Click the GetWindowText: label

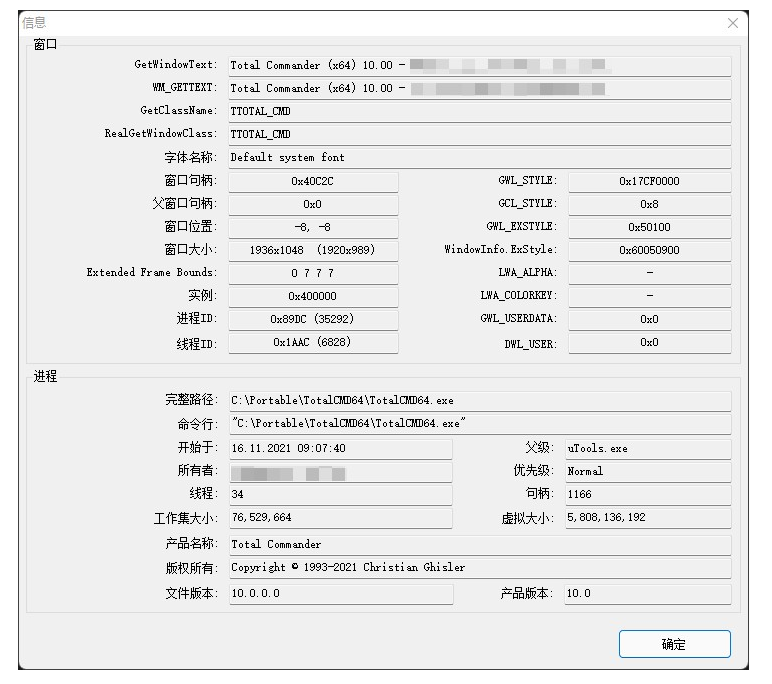point(175,65)
